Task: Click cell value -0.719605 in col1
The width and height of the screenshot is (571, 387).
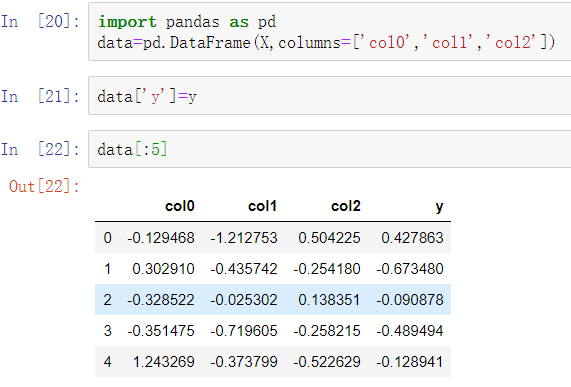Action: pyautogui.click(x=244, y=331)
